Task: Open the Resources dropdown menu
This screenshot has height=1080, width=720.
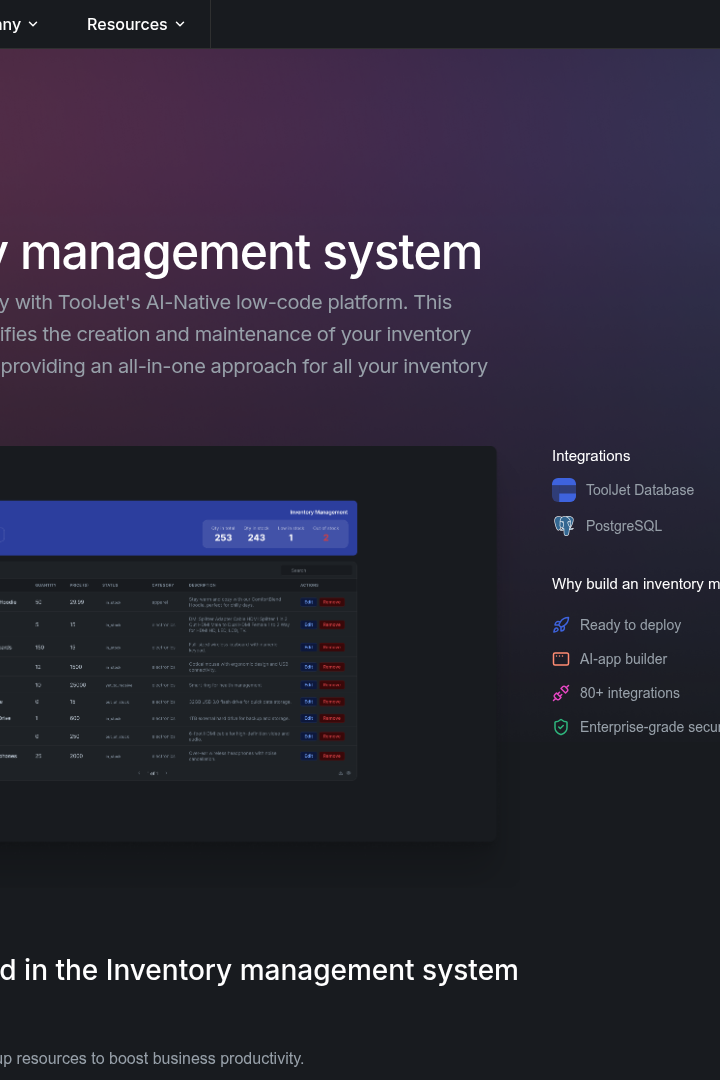Action: [x=136, y=24]
